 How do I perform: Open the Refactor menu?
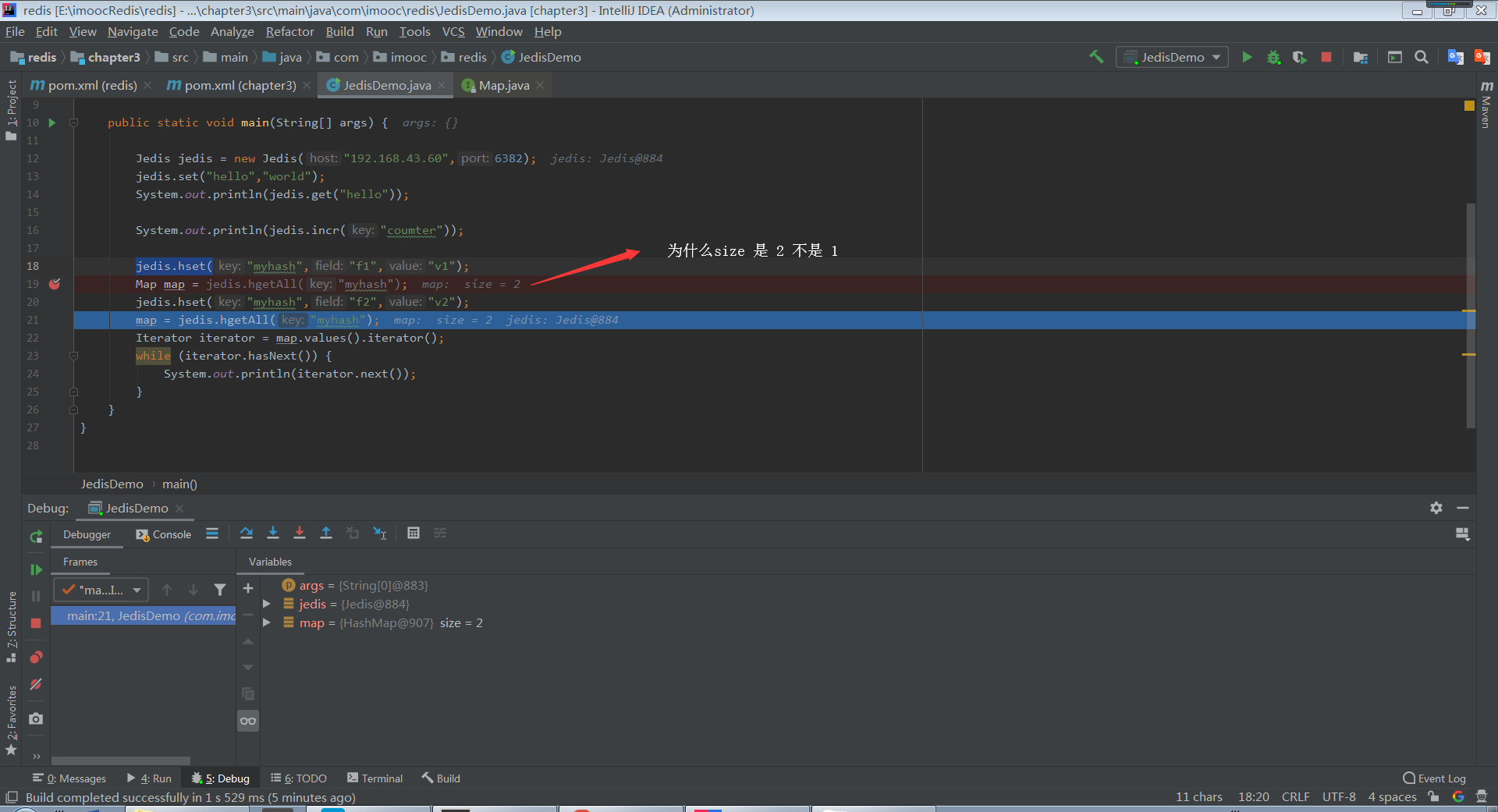pyautogui.click(x=289, y=31)
